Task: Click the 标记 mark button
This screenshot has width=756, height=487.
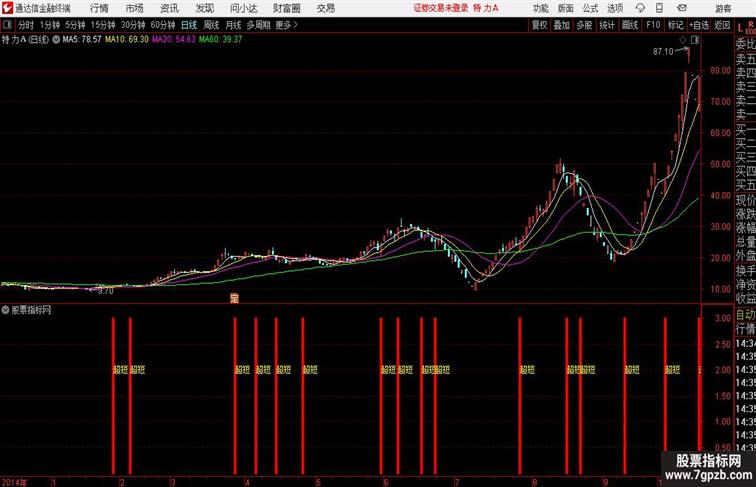Action: [675, 25]
